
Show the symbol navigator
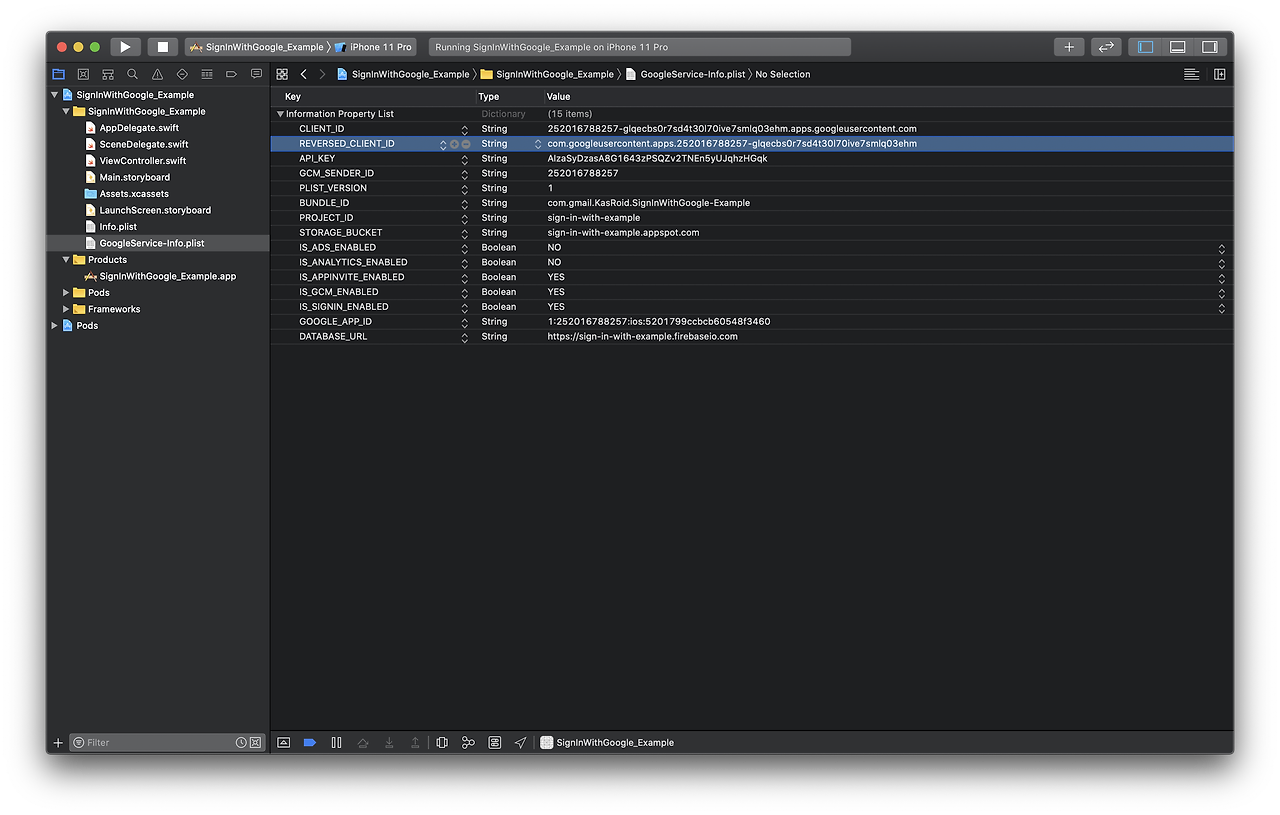107,74
